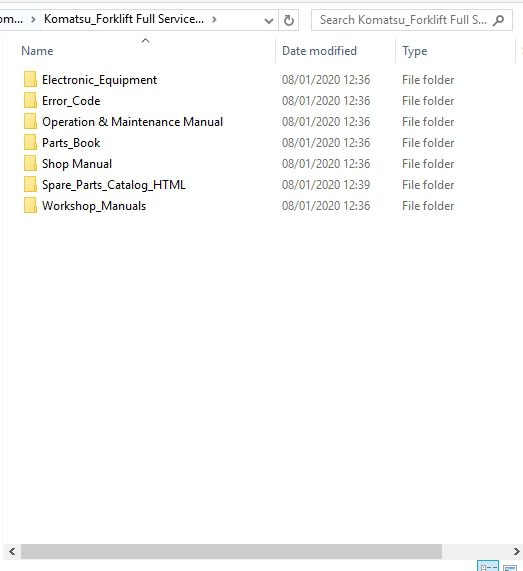This screenshot has height=571, width=523.
Task: Switch to large icons view
Action: 510,567
